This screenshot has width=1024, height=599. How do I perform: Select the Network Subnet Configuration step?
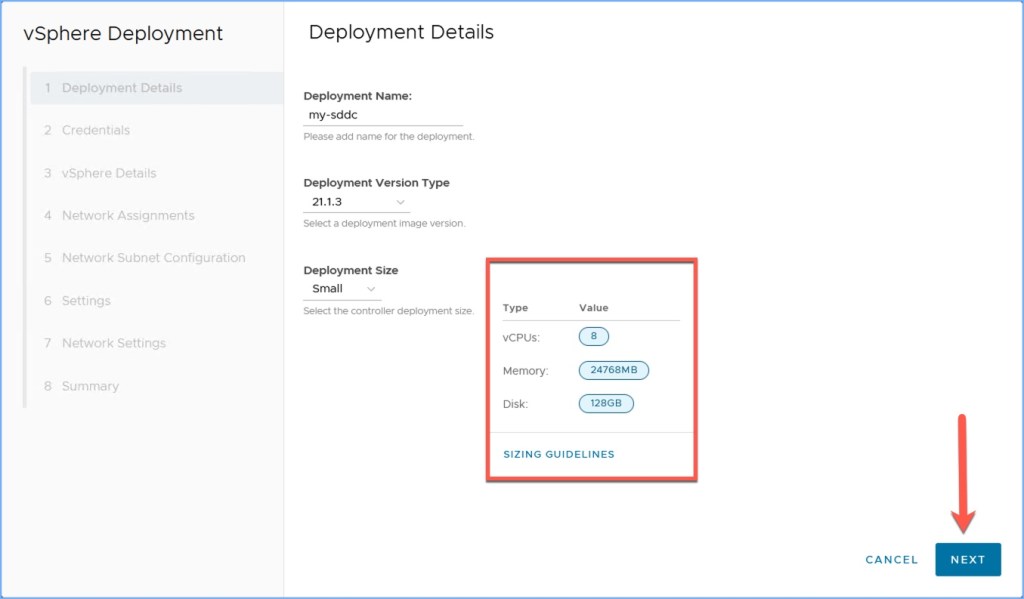coord(153,258)
